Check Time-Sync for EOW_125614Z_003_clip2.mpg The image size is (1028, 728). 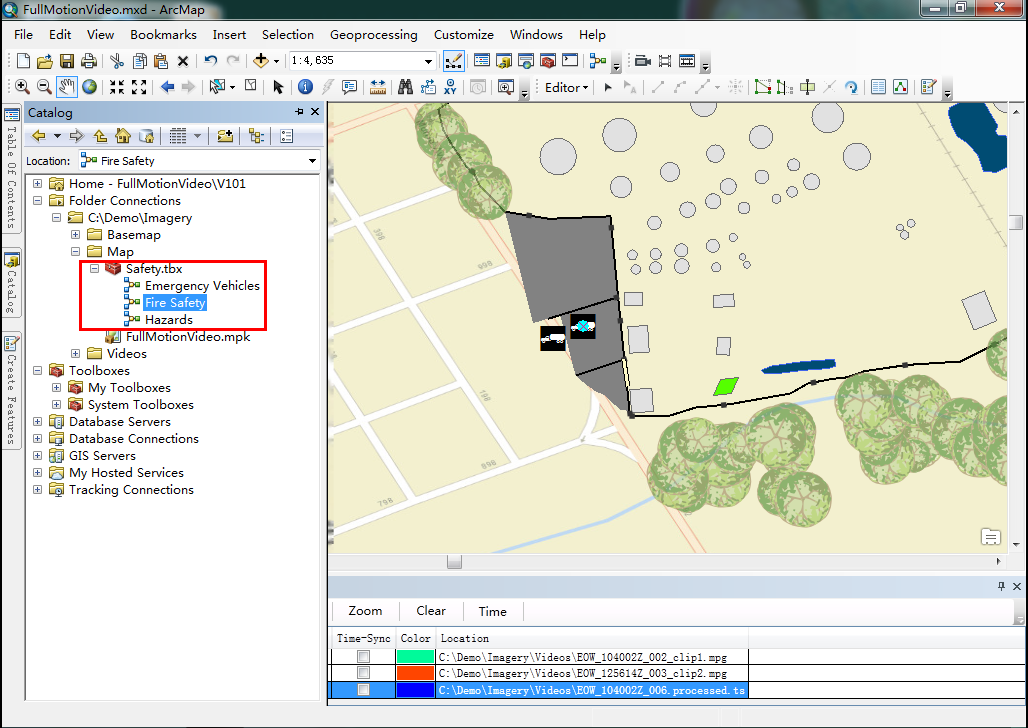363,673
